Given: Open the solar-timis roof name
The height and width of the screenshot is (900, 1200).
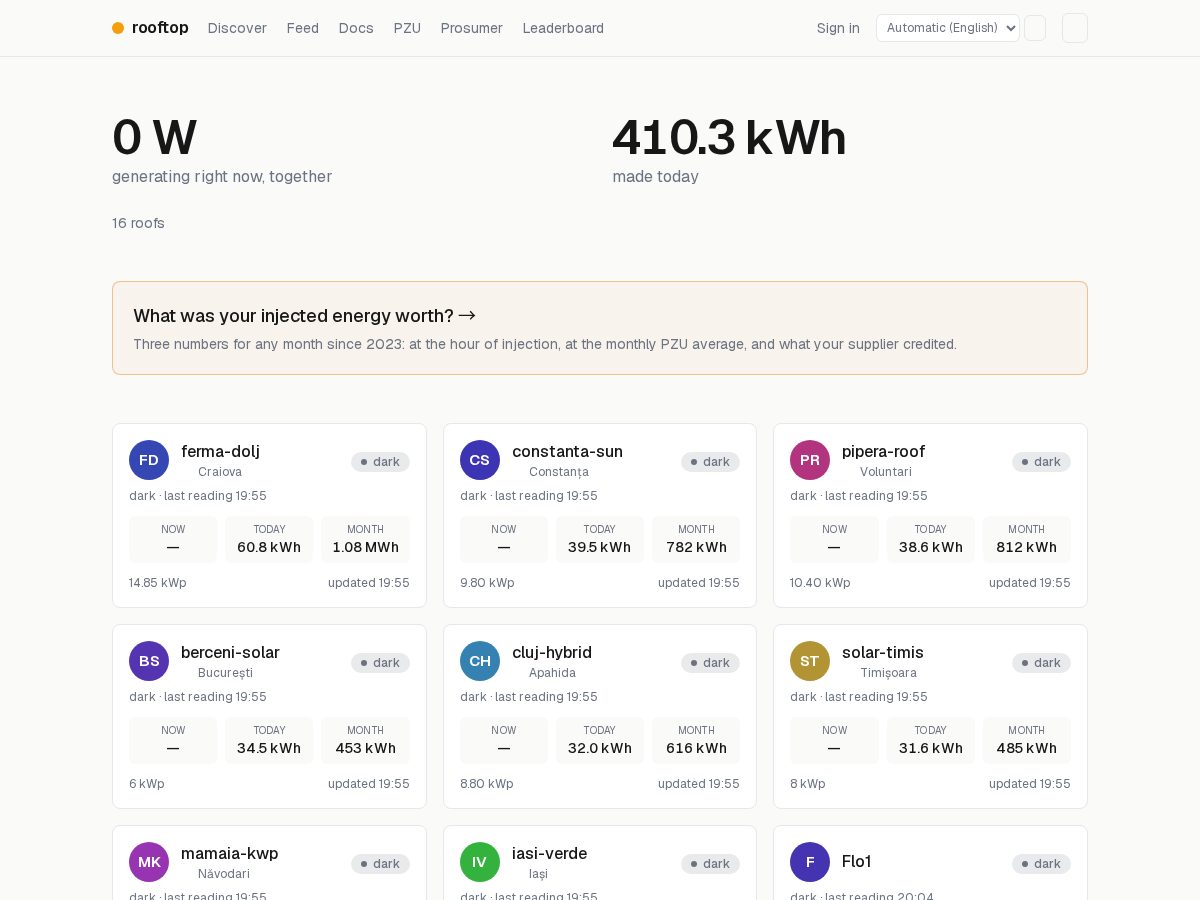Looking at the screenshot, I should tap(883, 652).
